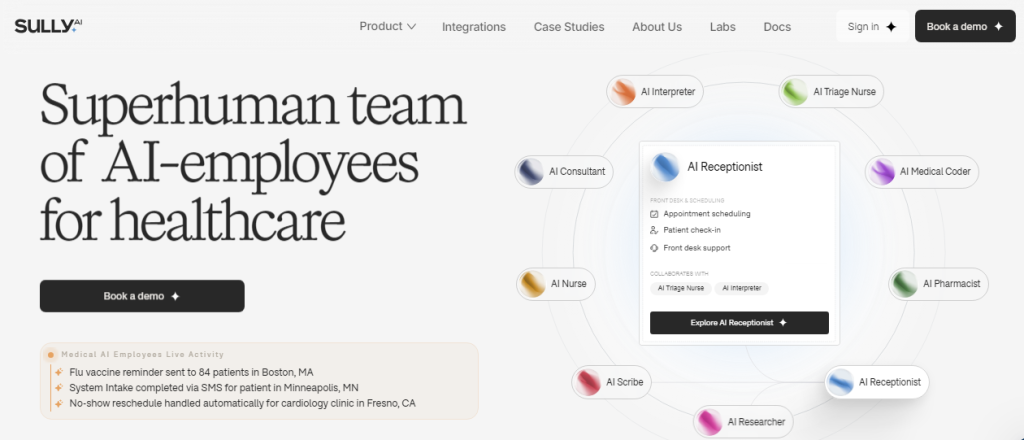Open the About Us page

pos(657,27)
